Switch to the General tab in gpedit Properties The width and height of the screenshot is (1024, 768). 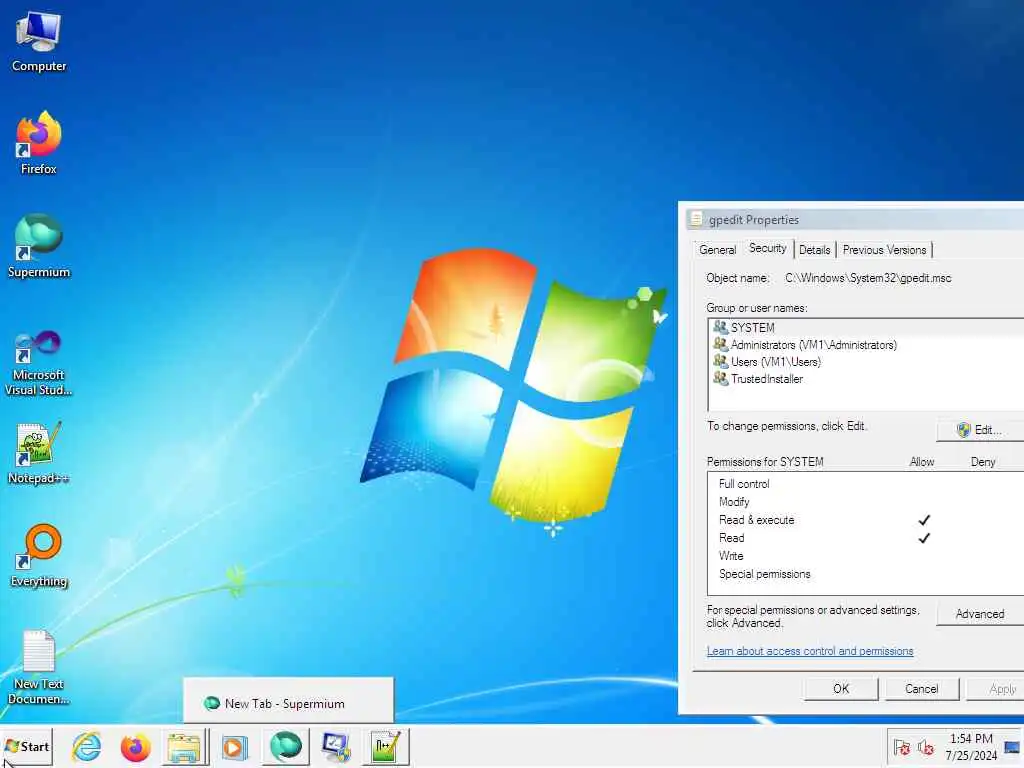(717, 249)
